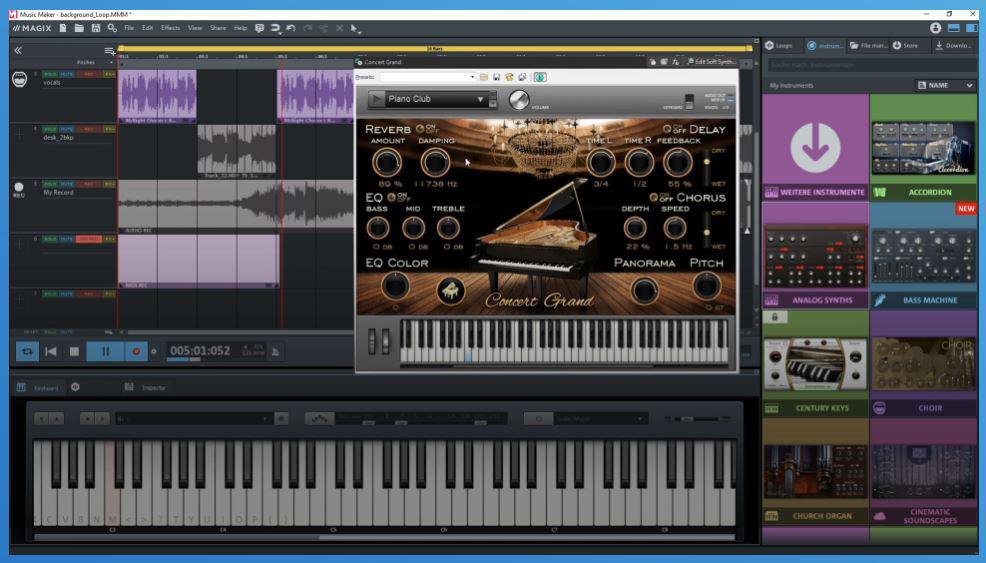Viewport: 986px width, 563px height.
Task: Open a project with the folder icon
Action: [79, 28]
